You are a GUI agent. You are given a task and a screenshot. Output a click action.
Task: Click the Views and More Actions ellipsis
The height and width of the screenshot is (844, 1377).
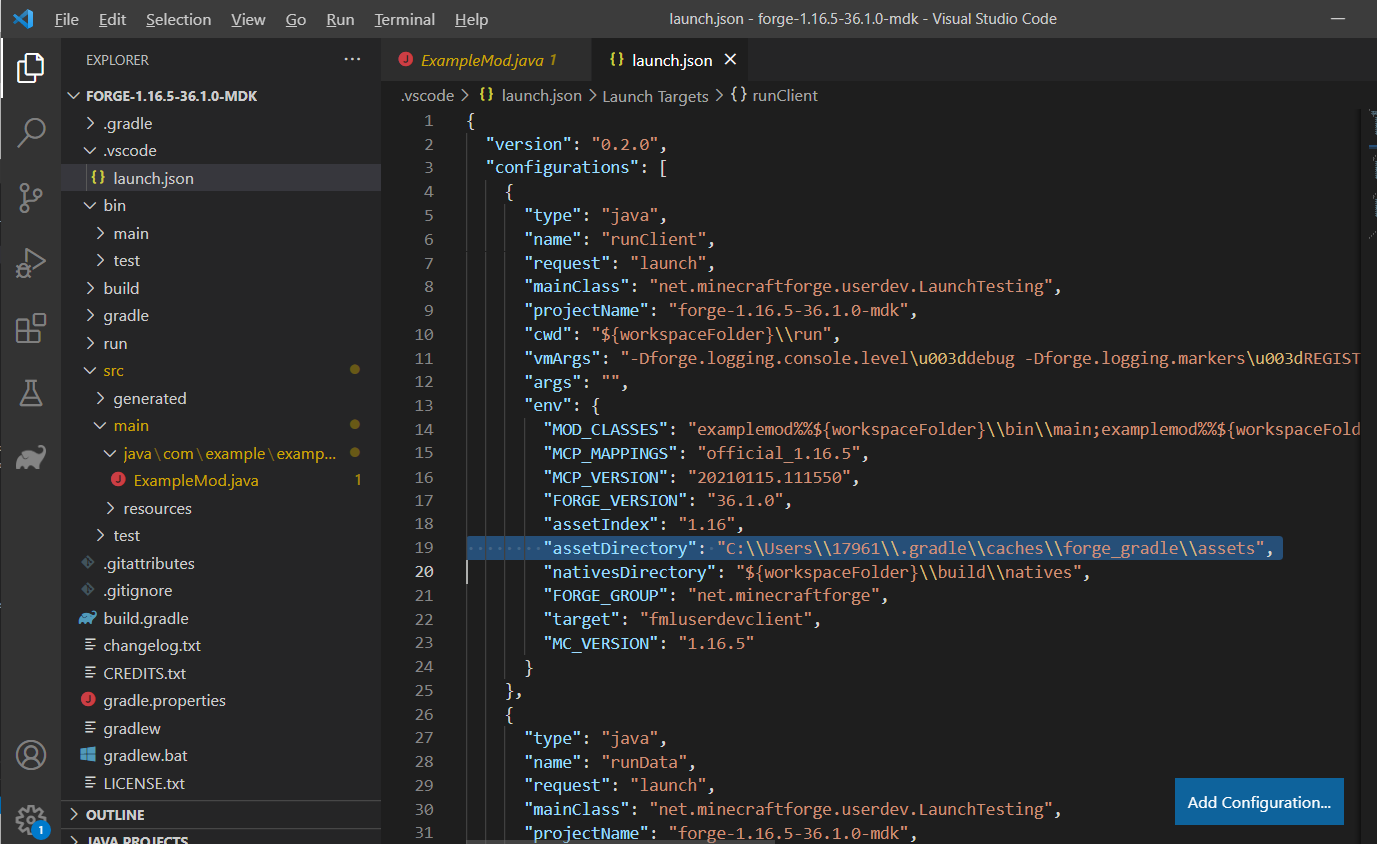[x=352, y=59]
